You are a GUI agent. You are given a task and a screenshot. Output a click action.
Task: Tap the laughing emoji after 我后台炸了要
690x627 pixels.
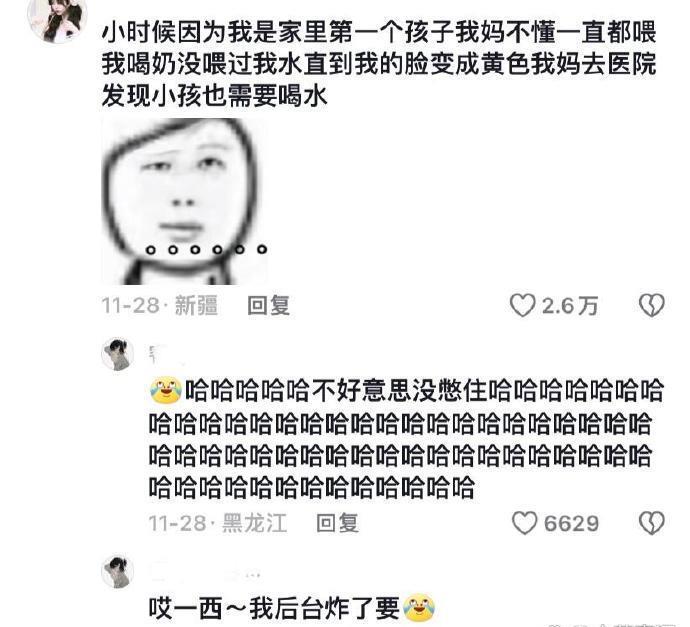click(x=419, y=608)
